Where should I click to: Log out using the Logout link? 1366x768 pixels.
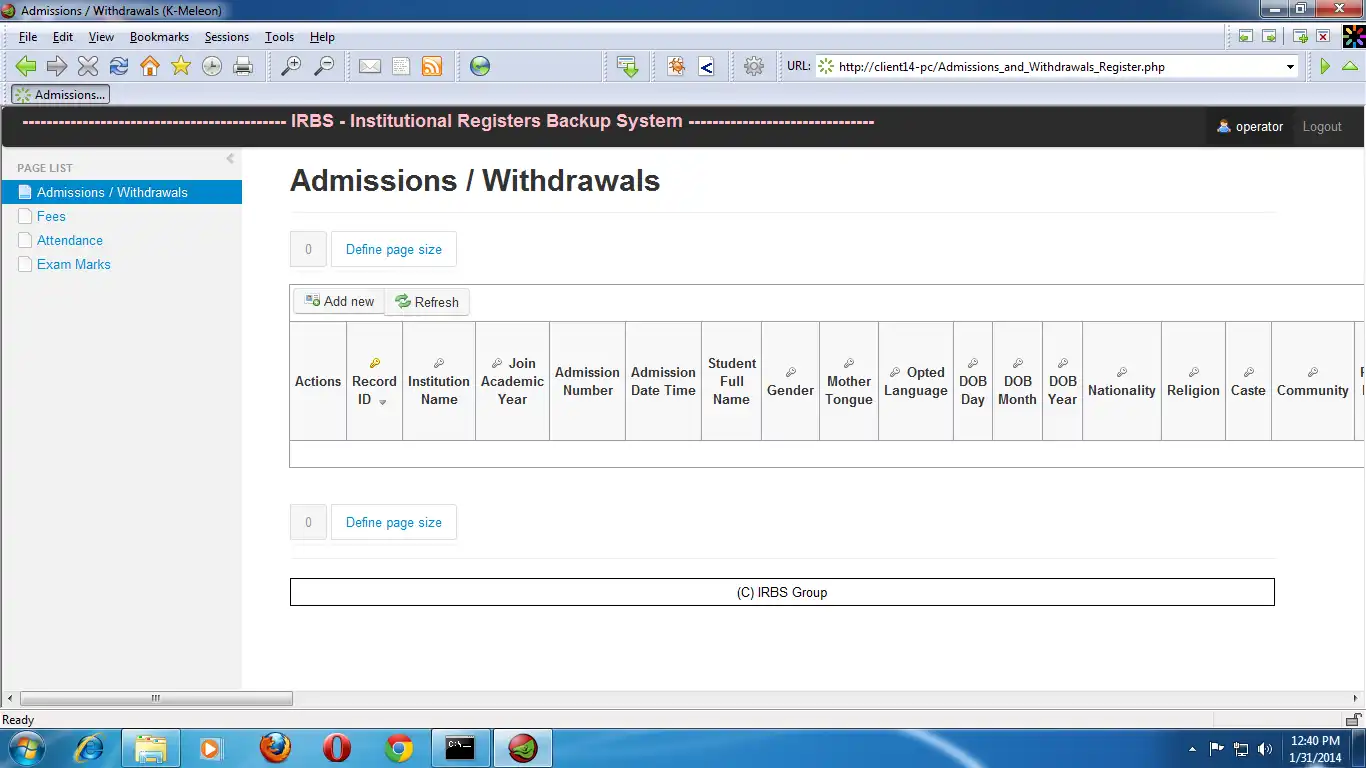(x=1322, y=127)
